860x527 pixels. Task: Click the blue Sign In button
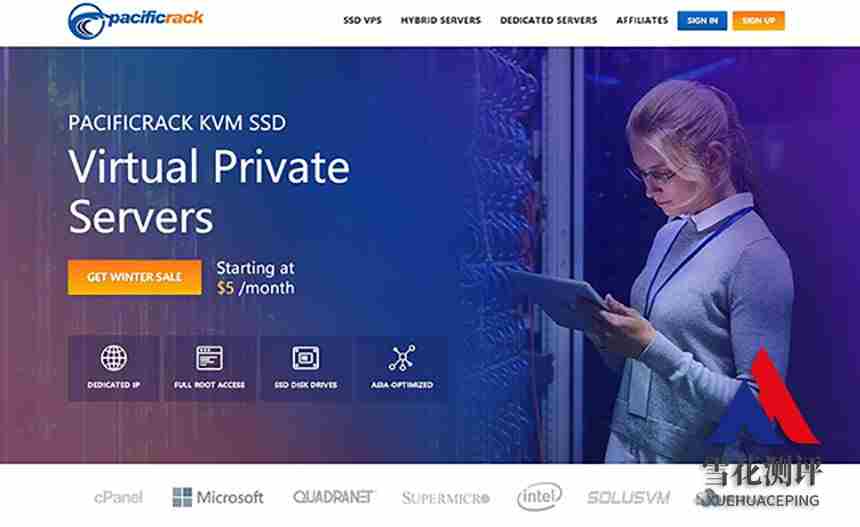[x=702, y=21]
